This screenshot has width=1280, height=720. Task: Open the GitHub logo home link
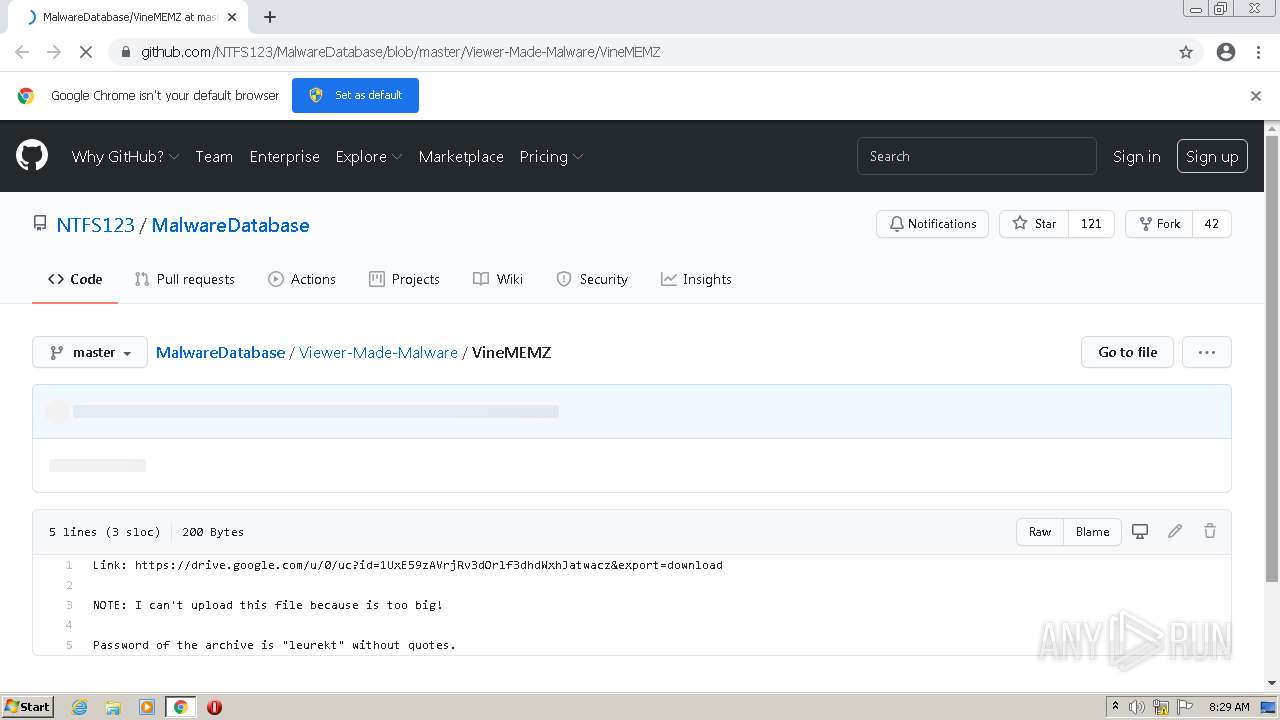point(32,156)
